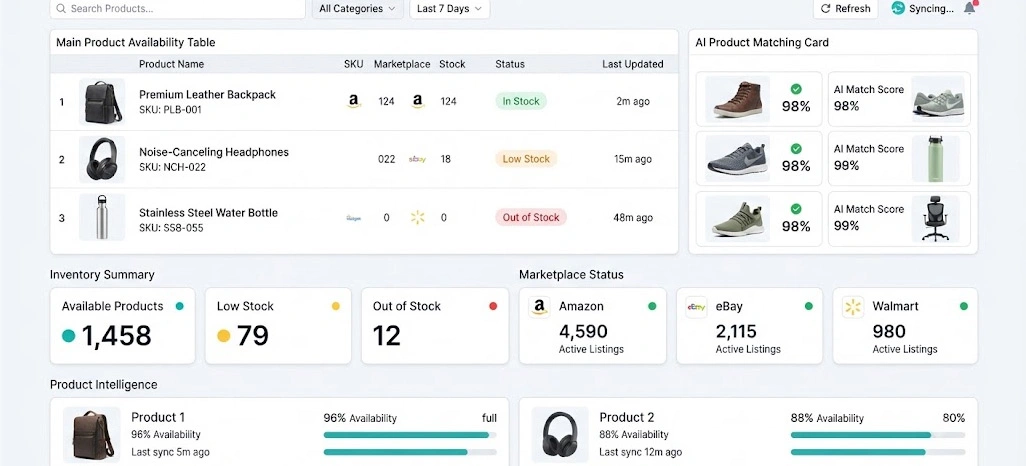Screen dimensions: 1026x466
Task: Select the office chair match thumbnail
Action: (936, 219)
